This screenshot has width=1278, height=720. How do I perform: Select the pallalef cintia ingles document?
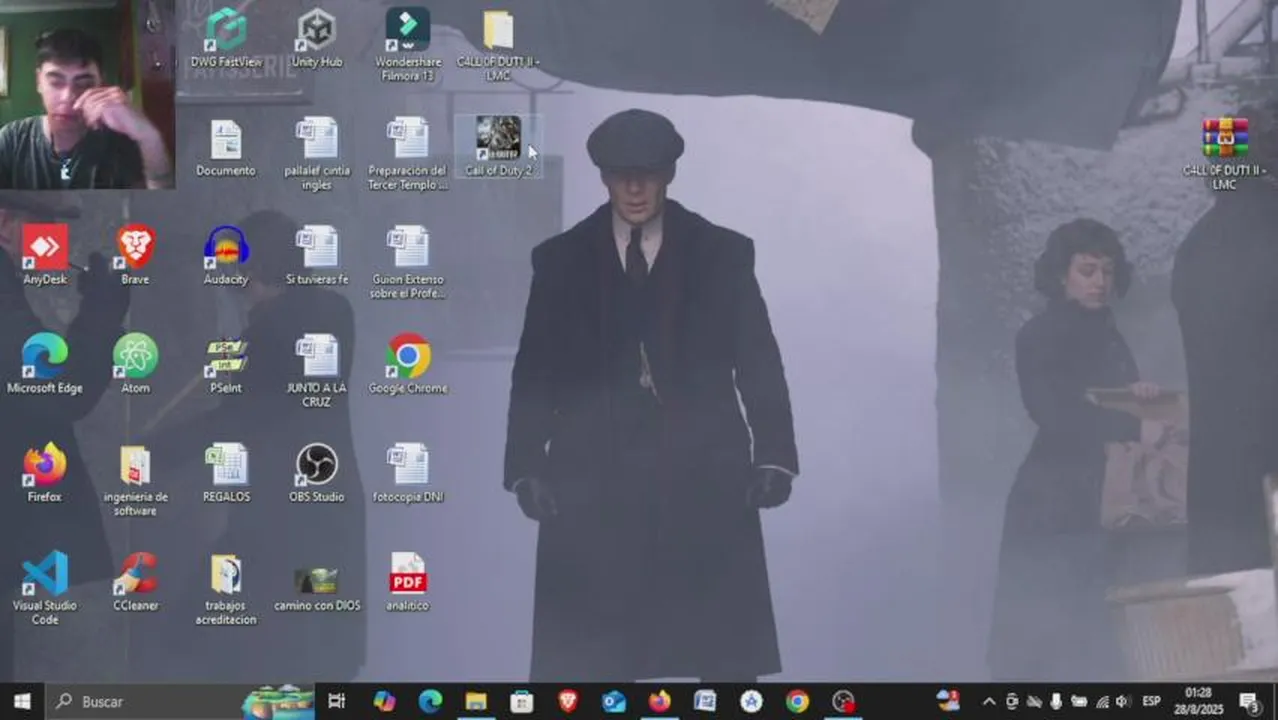[317, 154]
